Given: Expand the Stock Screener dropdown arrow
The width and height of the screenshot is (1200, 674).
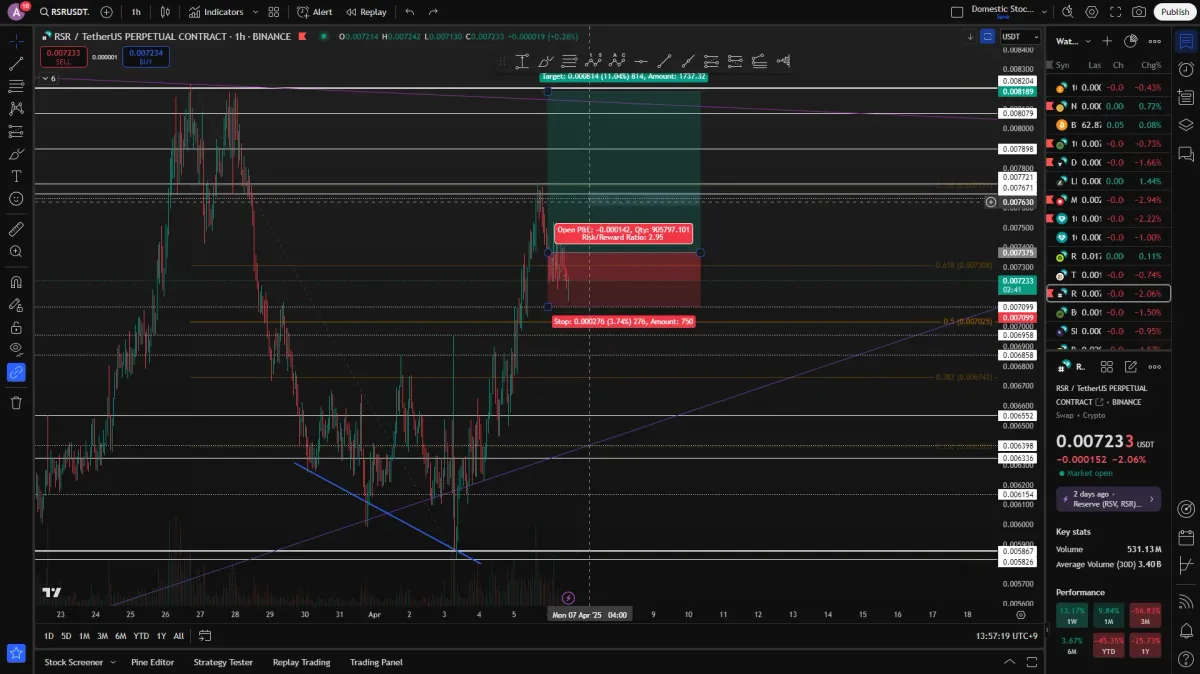Looking at the screenshot, I should coord(113,662).
